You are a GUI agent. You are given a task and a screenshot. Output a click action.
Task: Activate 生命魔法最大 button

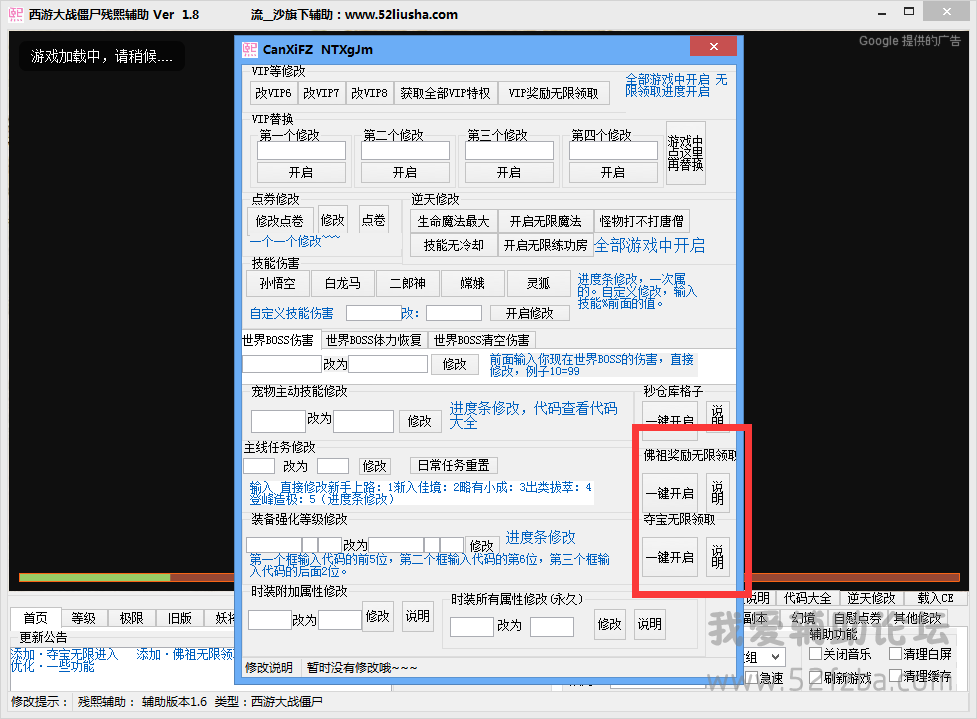454,221
